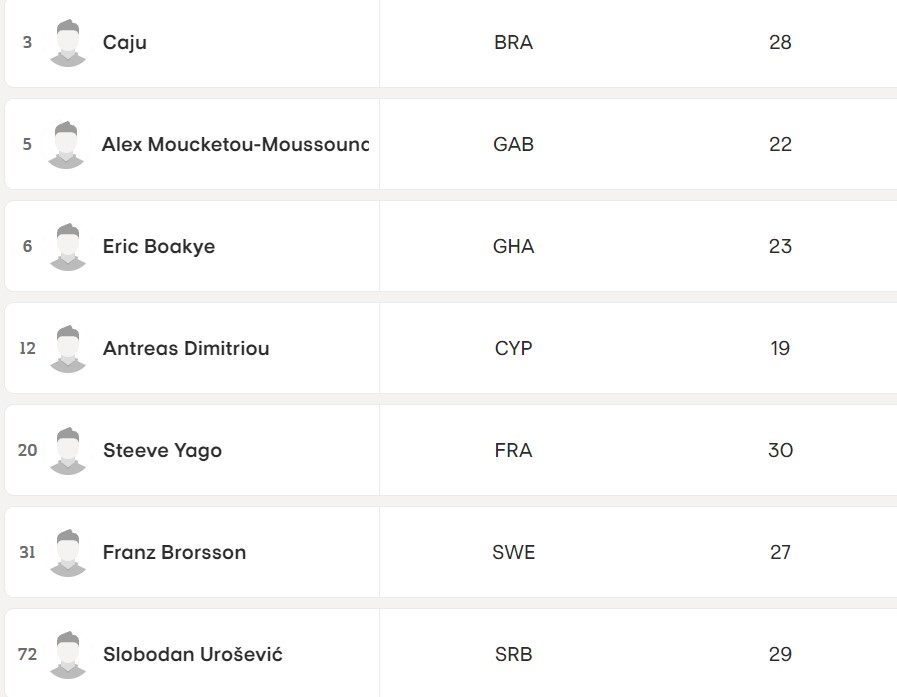Click the GAB nationality code
Image resolution: width=897 pixels, height=697 pixels.
pos(514,145)
